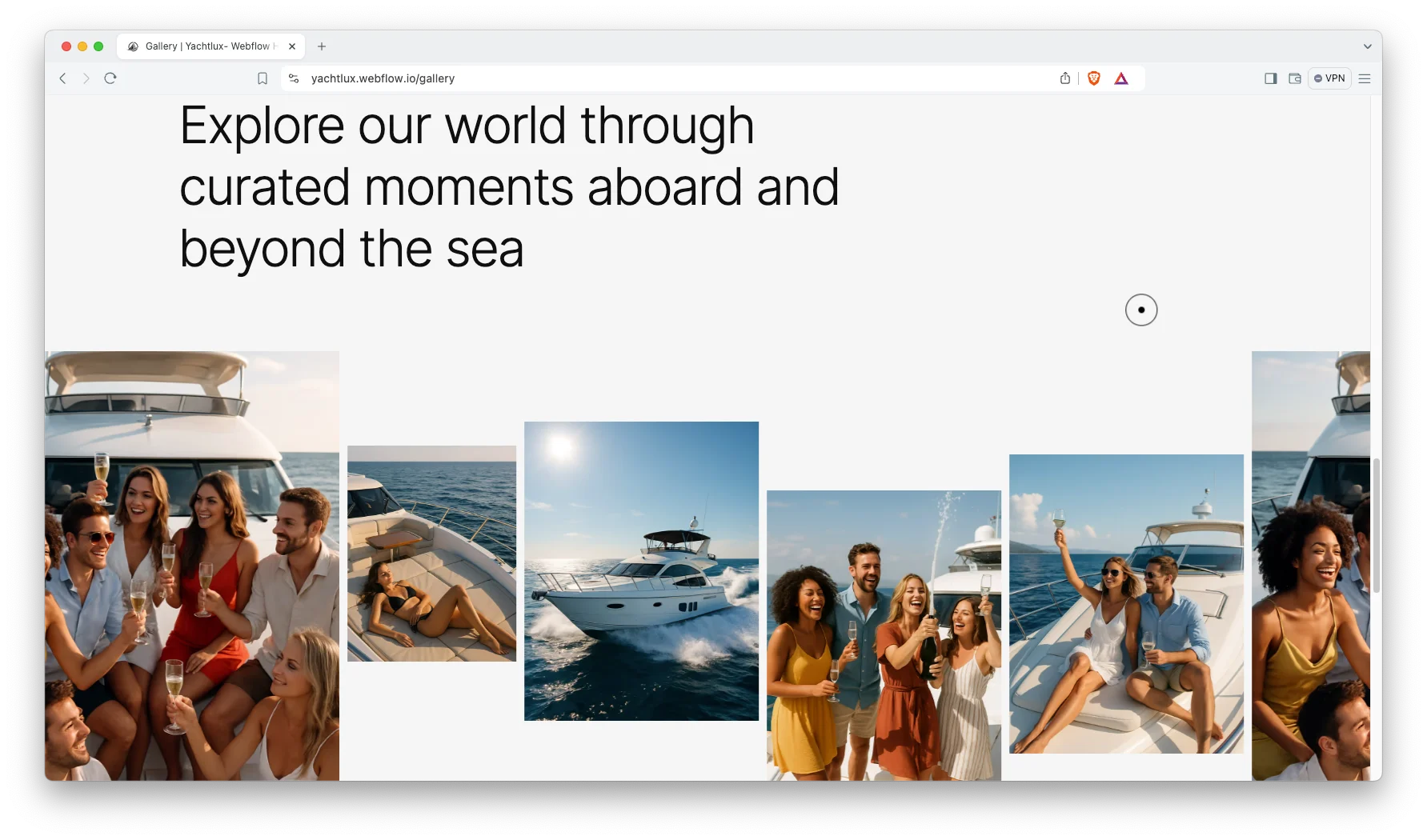Image resolution: width=1427 pixels, height=840 pixels.
Task: Open the browser hamburger menu
Action: pyautogui.click(x=1365, y=78)
